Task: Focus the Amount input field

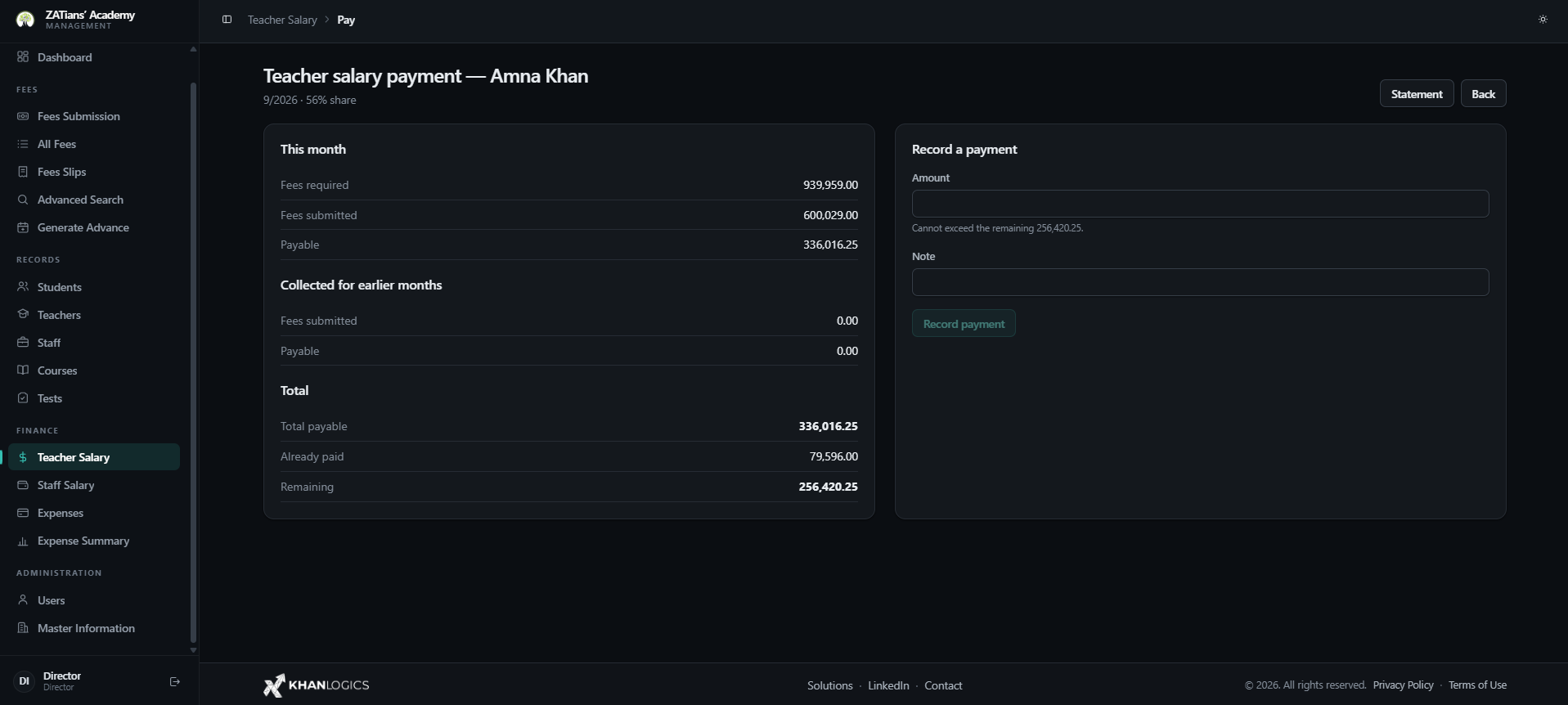Action: (1200, 204)
